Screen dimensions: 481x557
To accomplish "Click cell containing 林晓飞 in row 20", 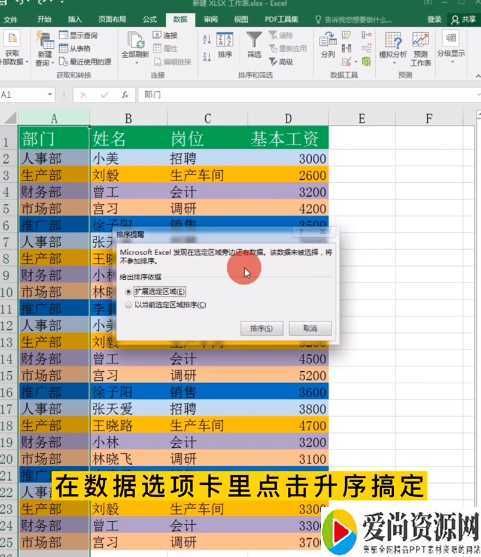I will pos(129,459).
